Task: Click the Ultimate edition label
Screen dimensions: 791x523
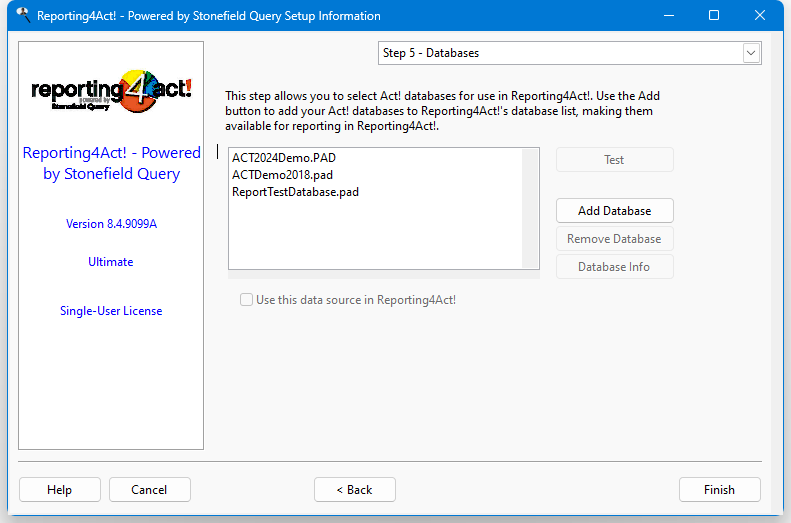Action: tap(110, 262)
